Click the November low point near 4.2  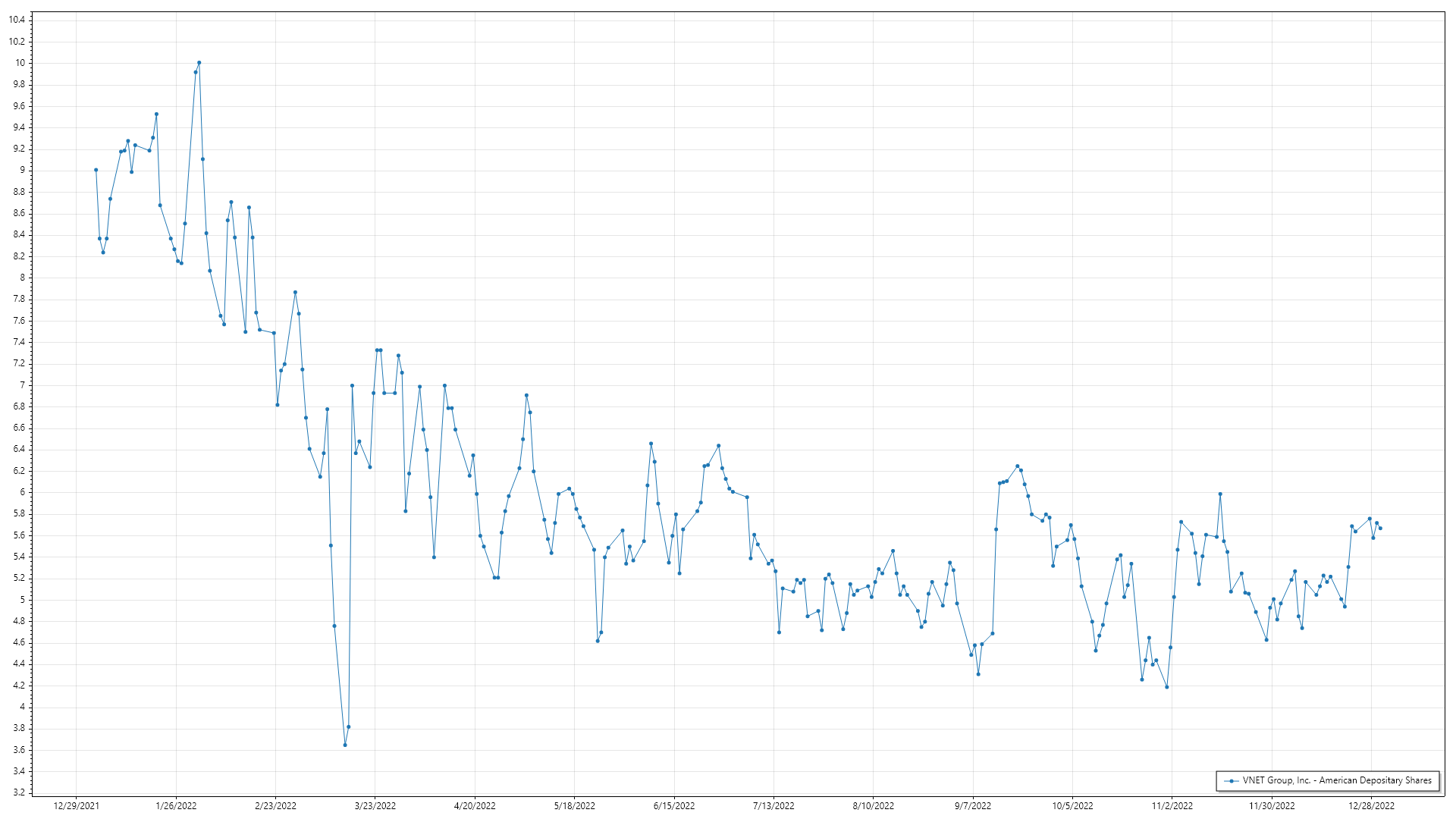click(1166, 687)
